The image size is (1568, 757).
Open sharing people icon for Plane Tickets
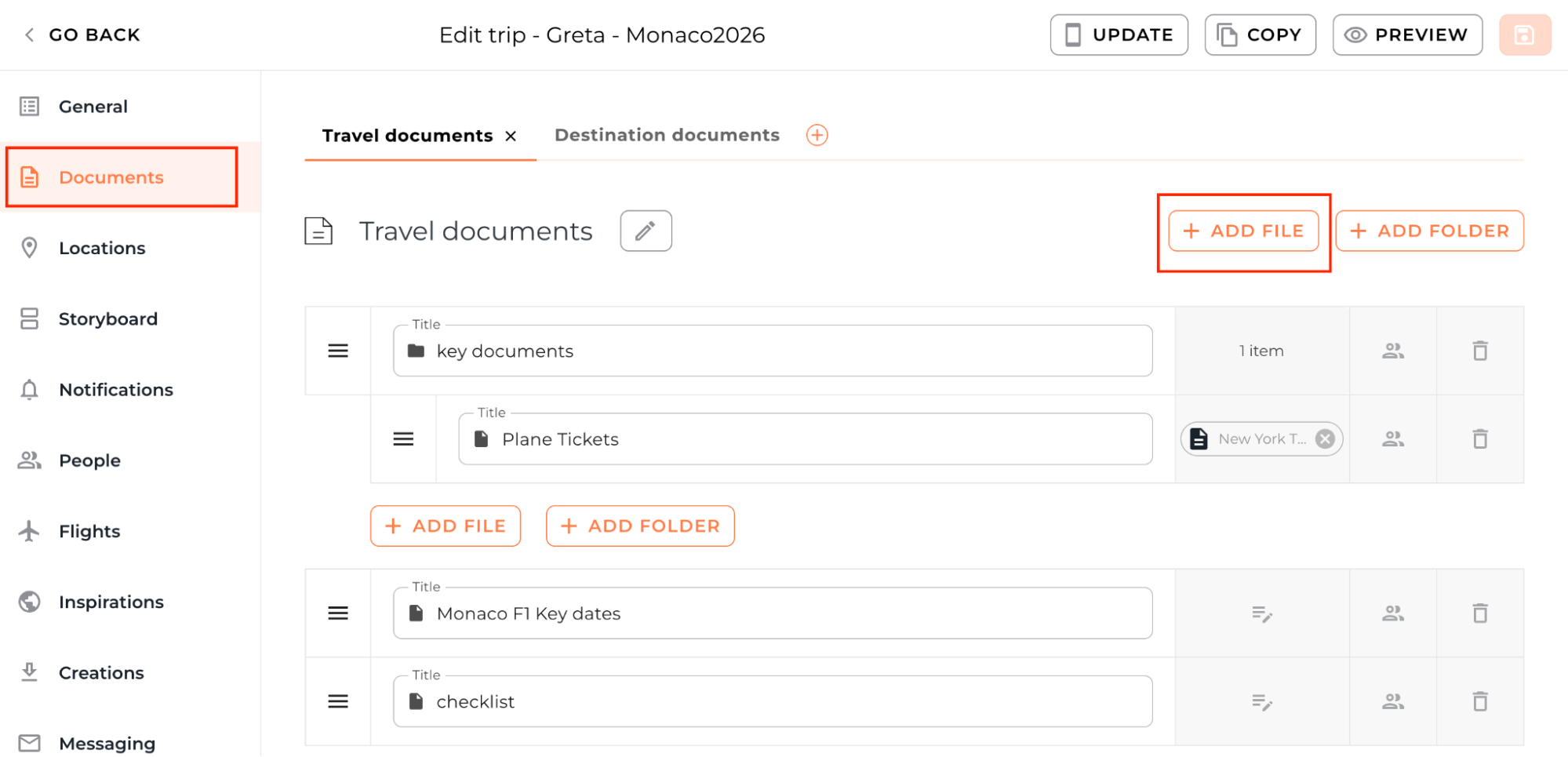point(1392,439)
